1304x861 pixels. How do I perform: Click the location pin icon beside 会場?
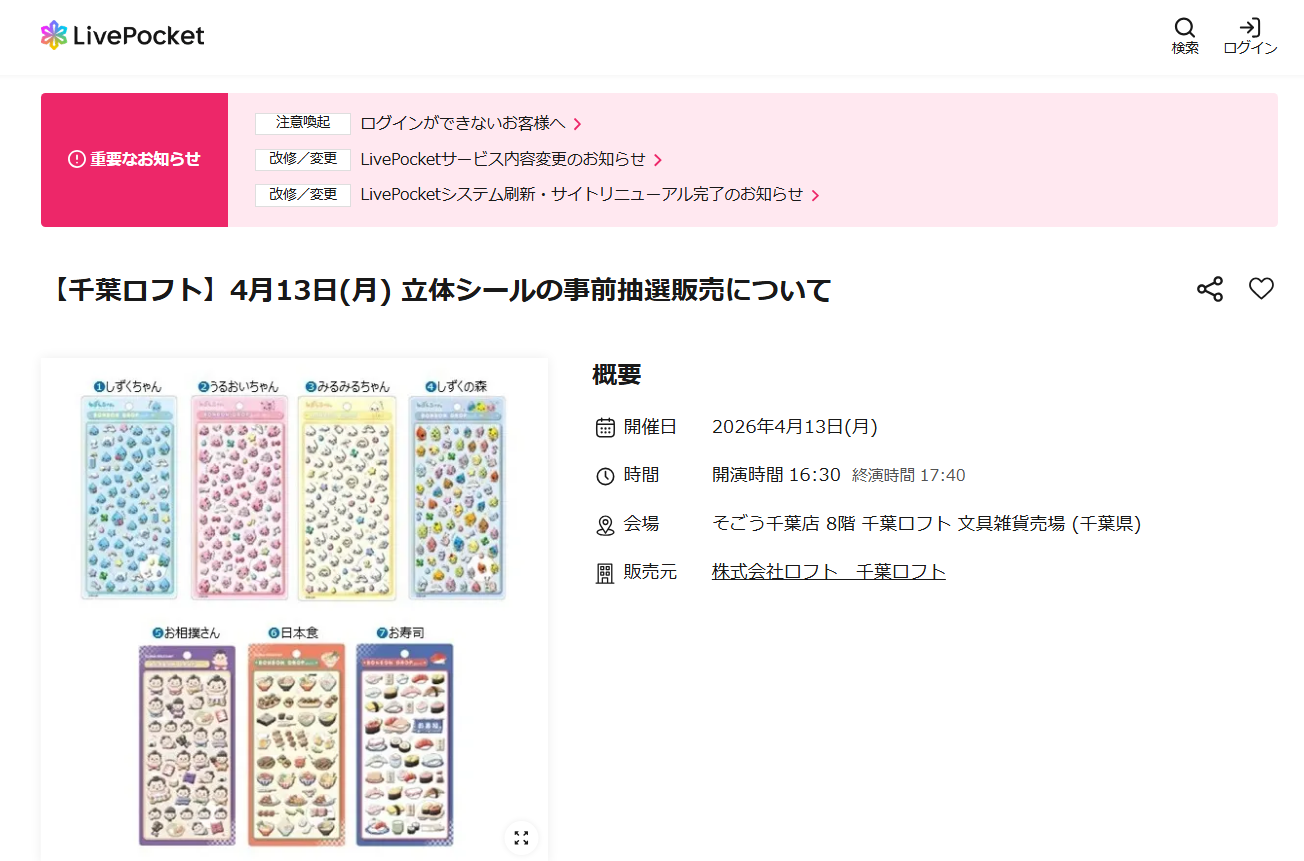coord(605,525)
